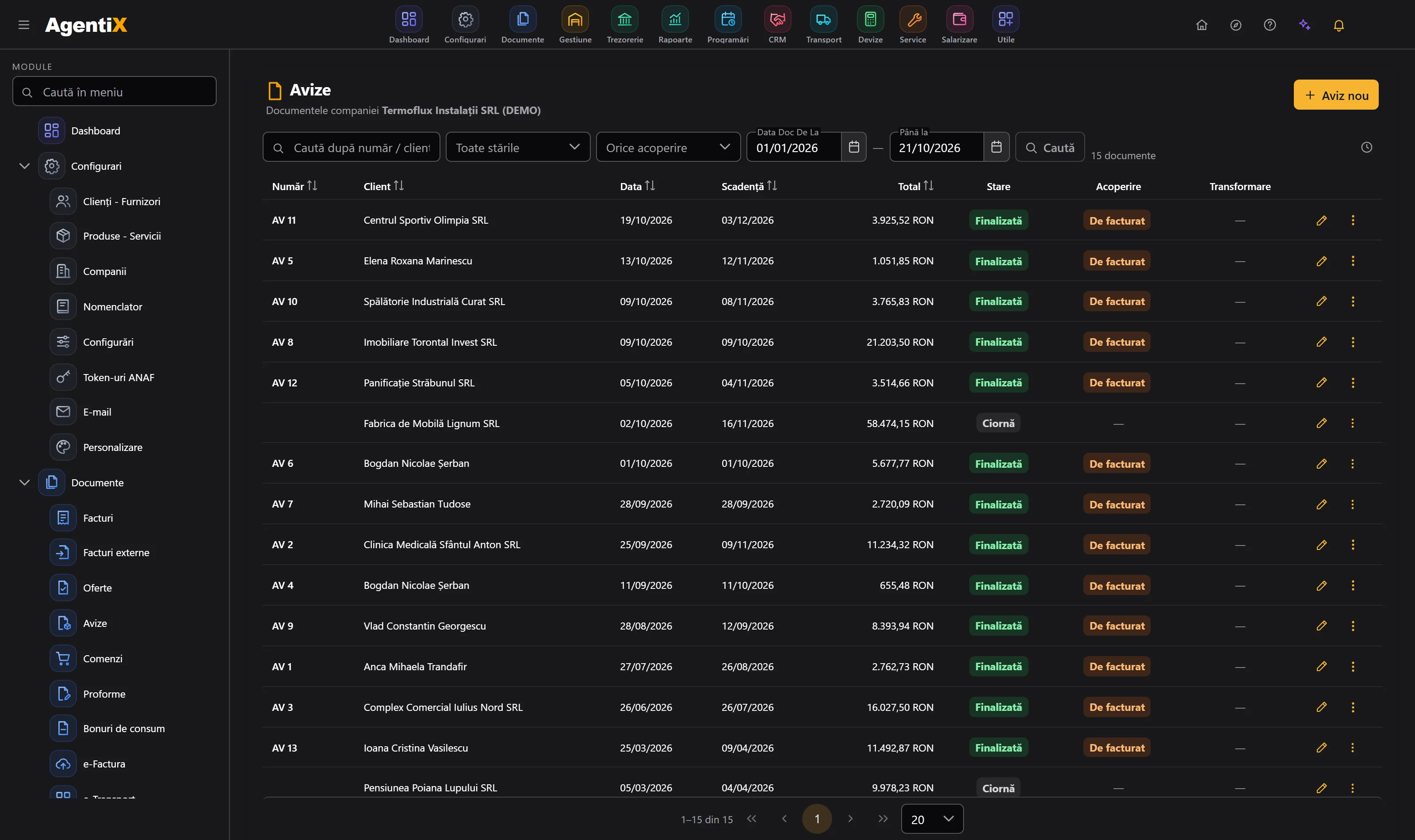Open Facturi in the sidebar
The height and width of the screenshot is (840, 1415).
tap(98, 518)
